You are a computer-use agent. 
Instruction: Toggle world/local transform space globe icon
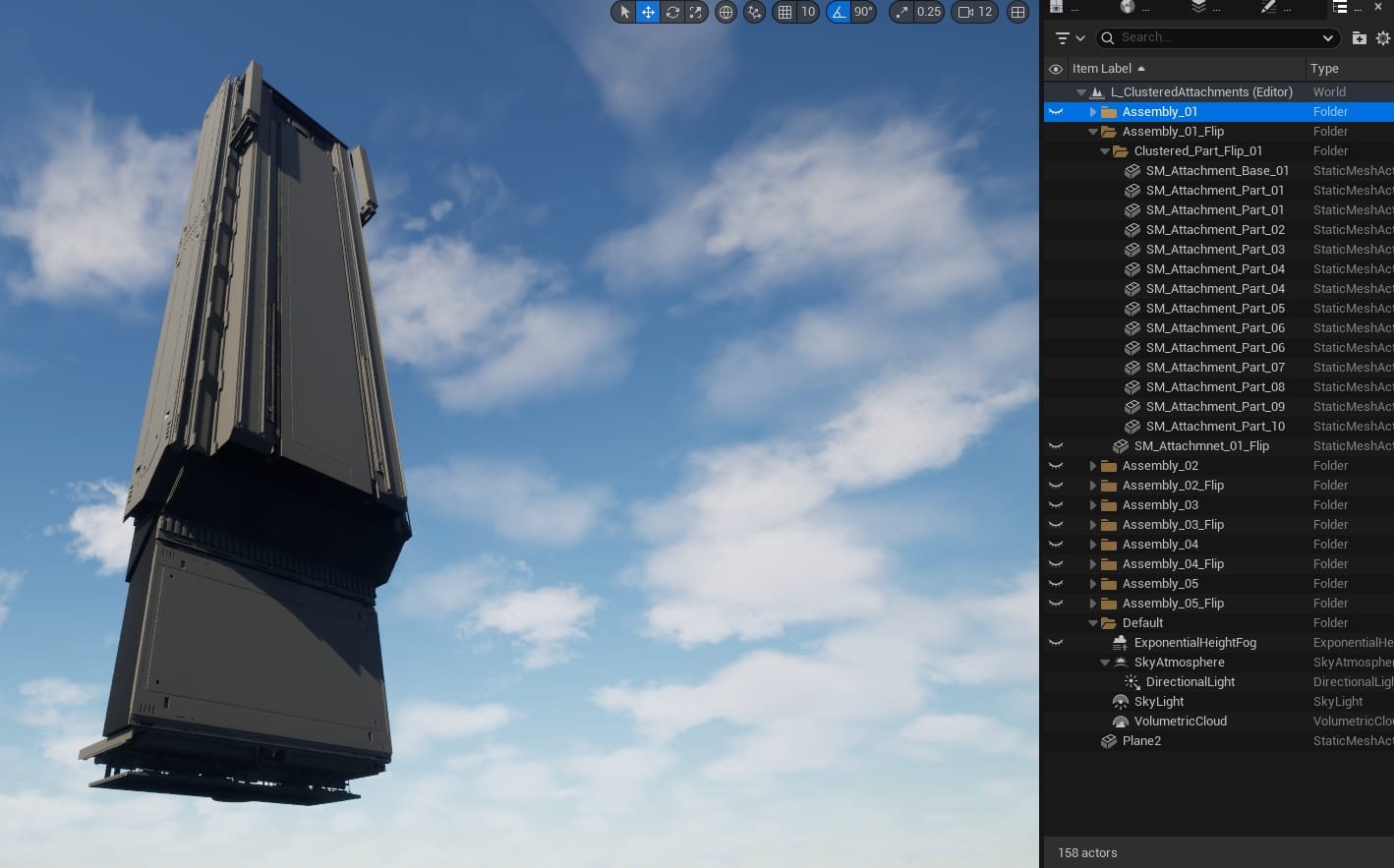point(726,12)
